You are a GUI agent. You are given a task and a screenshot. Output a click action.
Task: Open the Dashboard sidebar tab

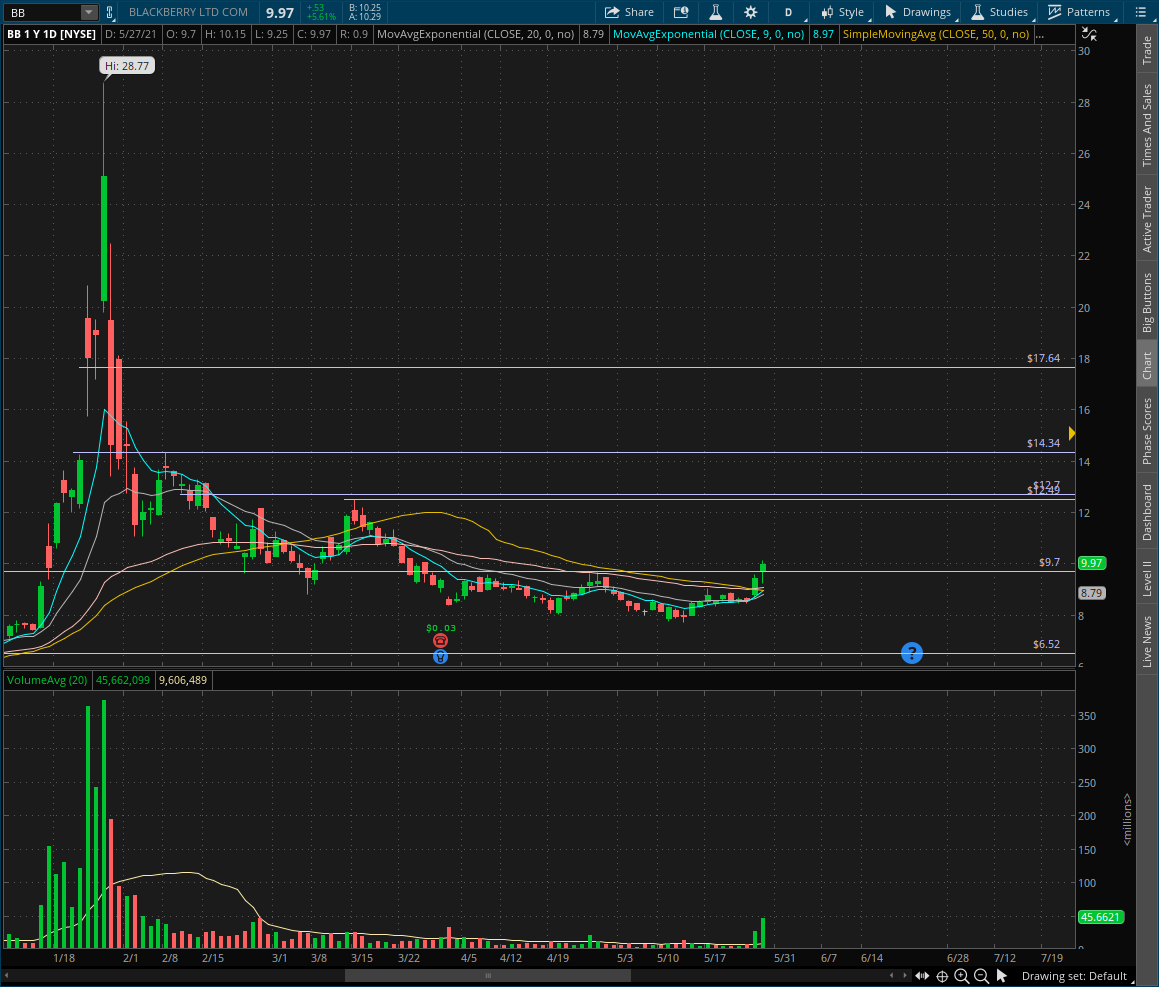pyautogui.click(x=1147, y=512)
